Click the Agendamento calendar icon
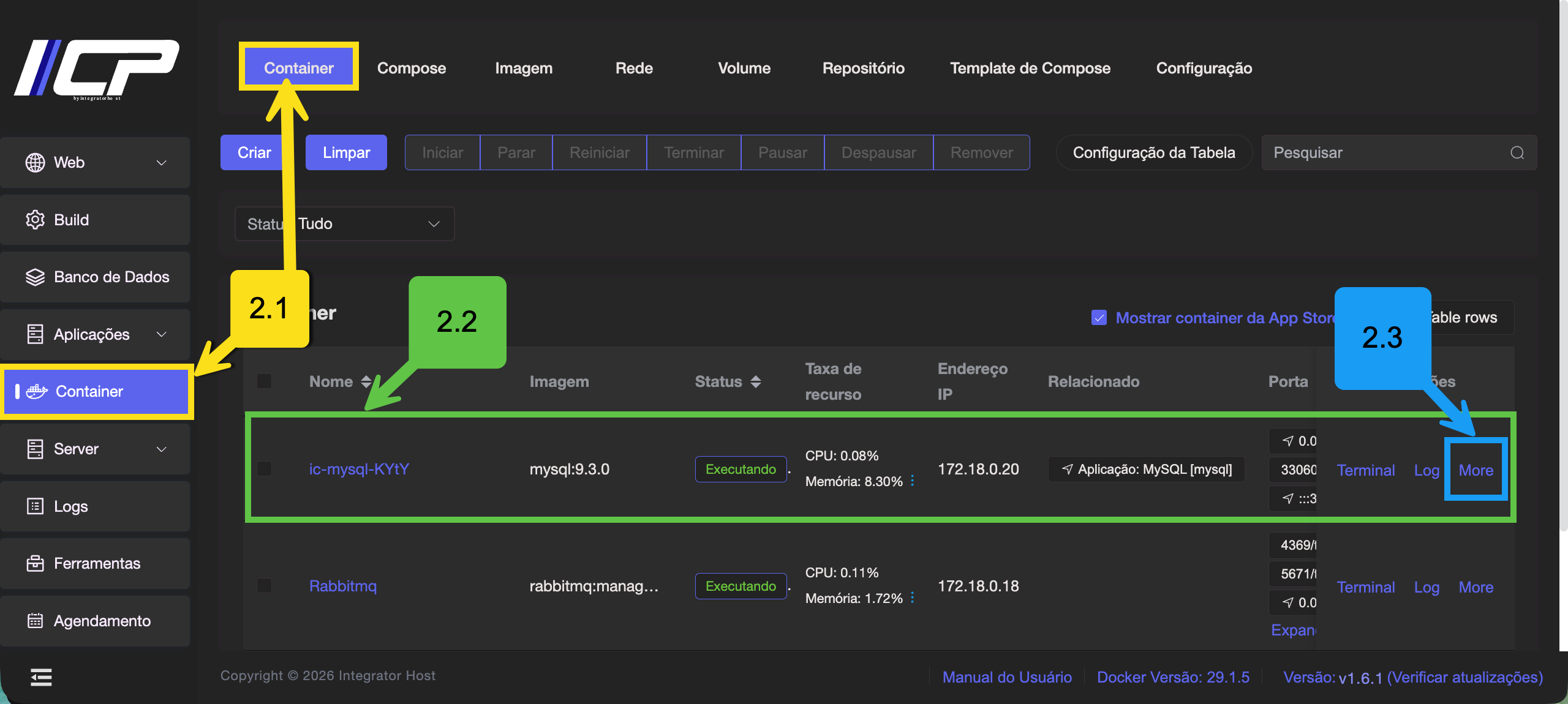Viewport: 1568px width, 704px height. coord(35,621)
